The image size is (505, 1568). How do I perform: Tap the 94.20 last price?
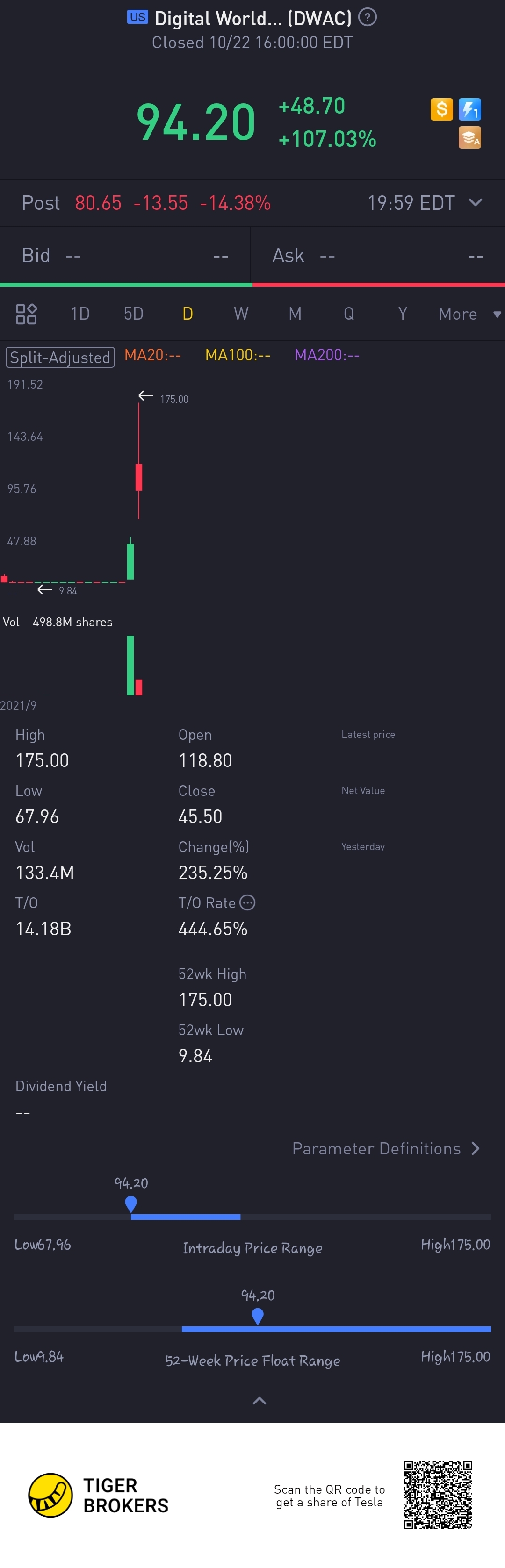[x=195, y=122]
